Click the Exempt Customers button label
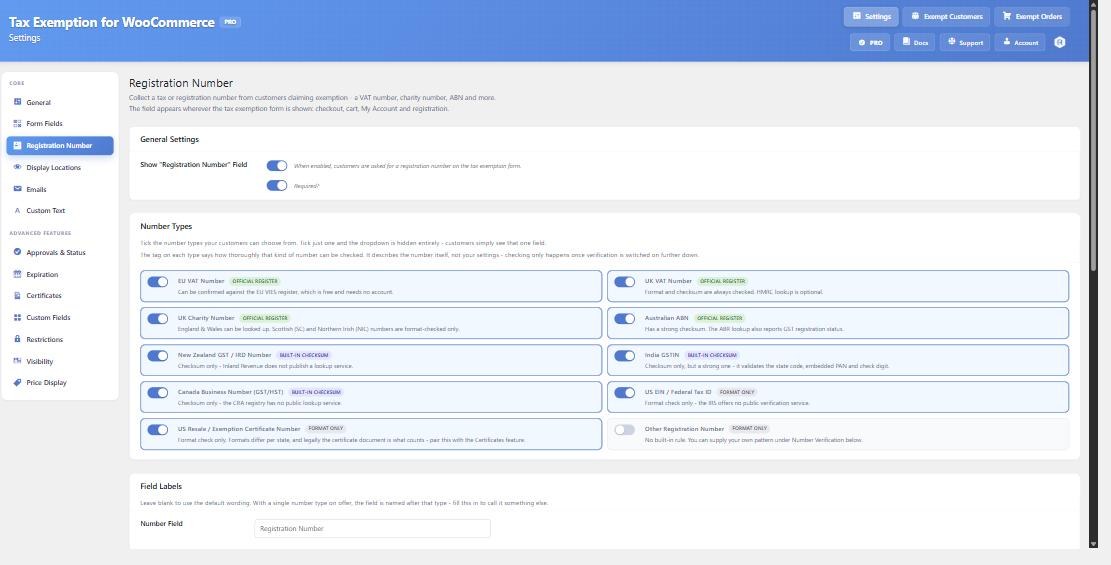Viewport: 1111px width, 565px height. 953,16
